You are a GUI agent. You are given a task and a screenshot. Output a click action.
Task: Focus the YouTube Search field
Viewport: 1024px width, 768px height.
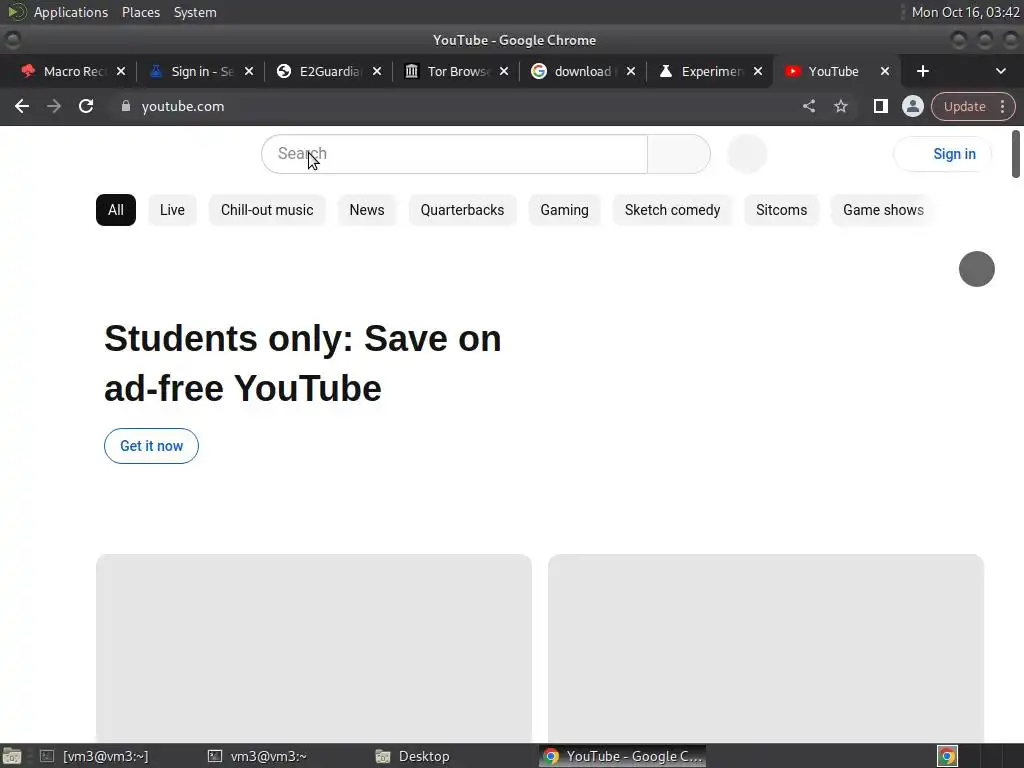(x=455, y=154)
